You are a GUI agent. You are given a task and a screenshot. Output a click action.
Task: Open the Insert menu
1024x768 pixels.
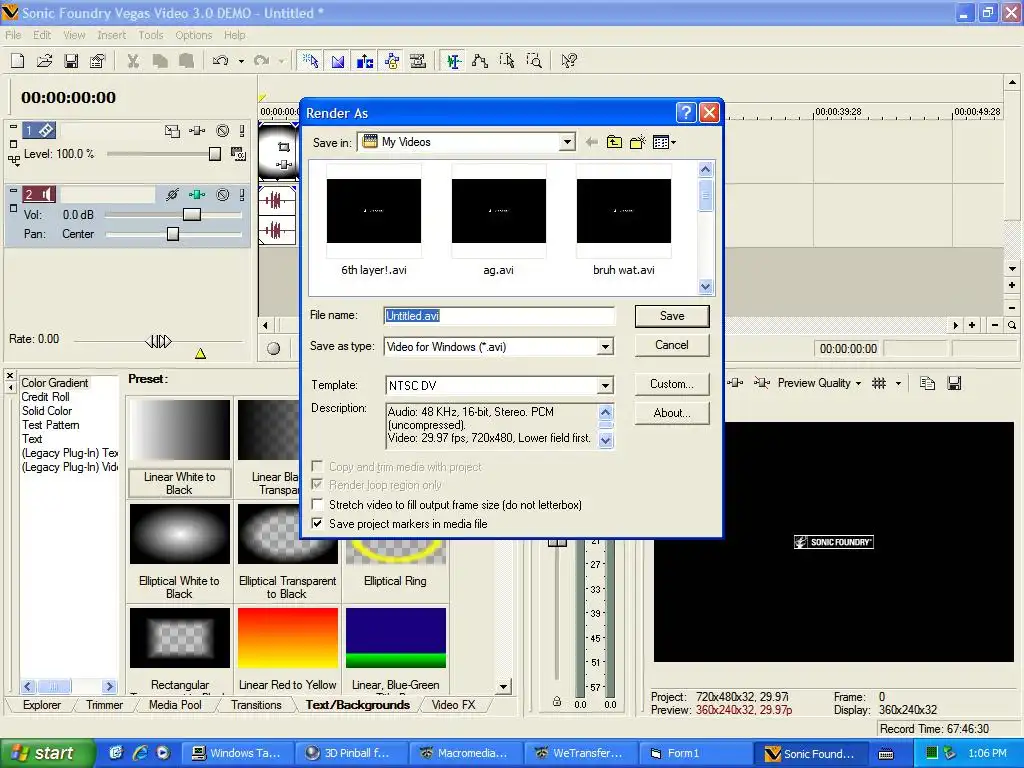pos(112,35)
